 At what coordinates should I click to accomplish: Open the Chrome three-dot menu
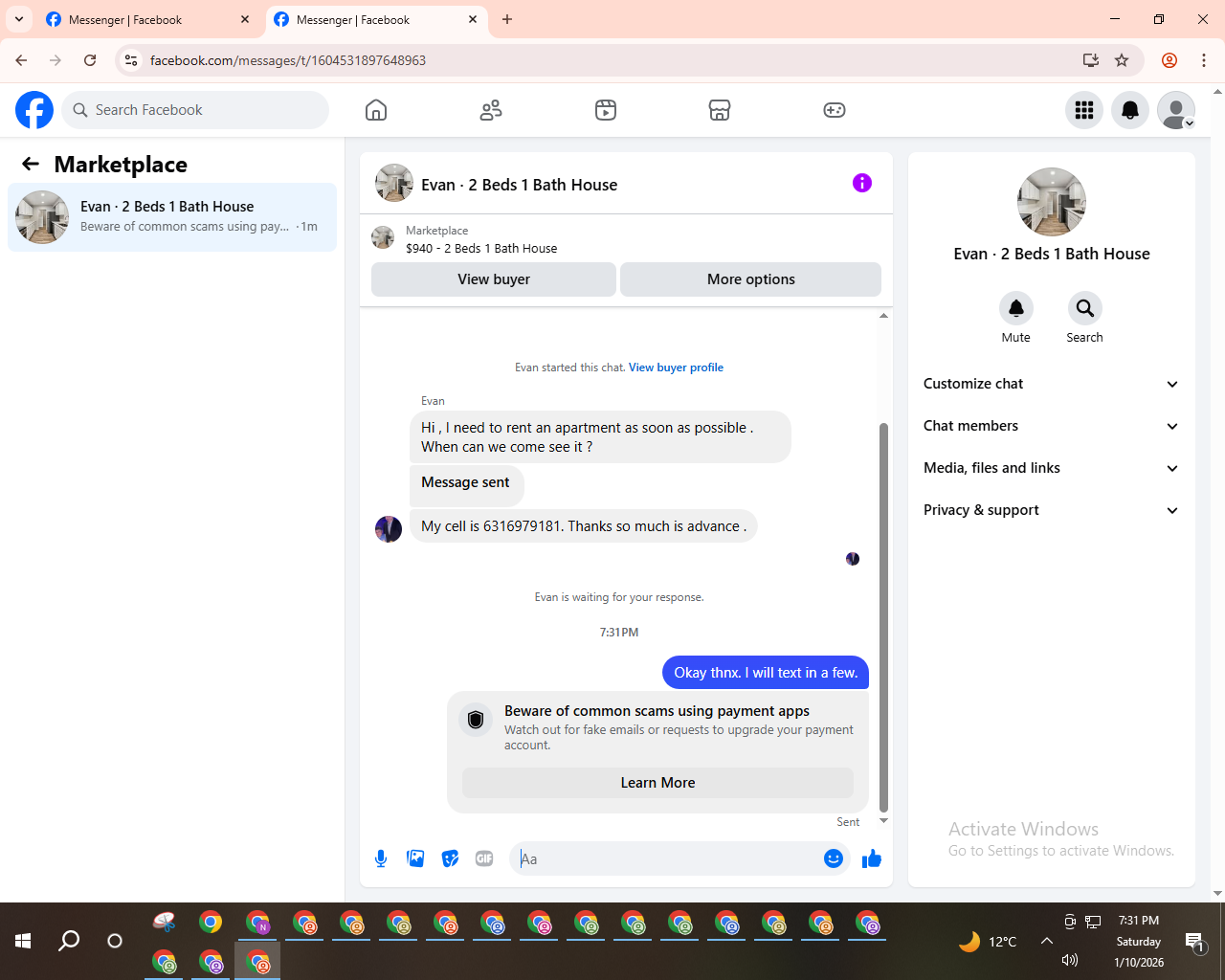coord(1204,60)
